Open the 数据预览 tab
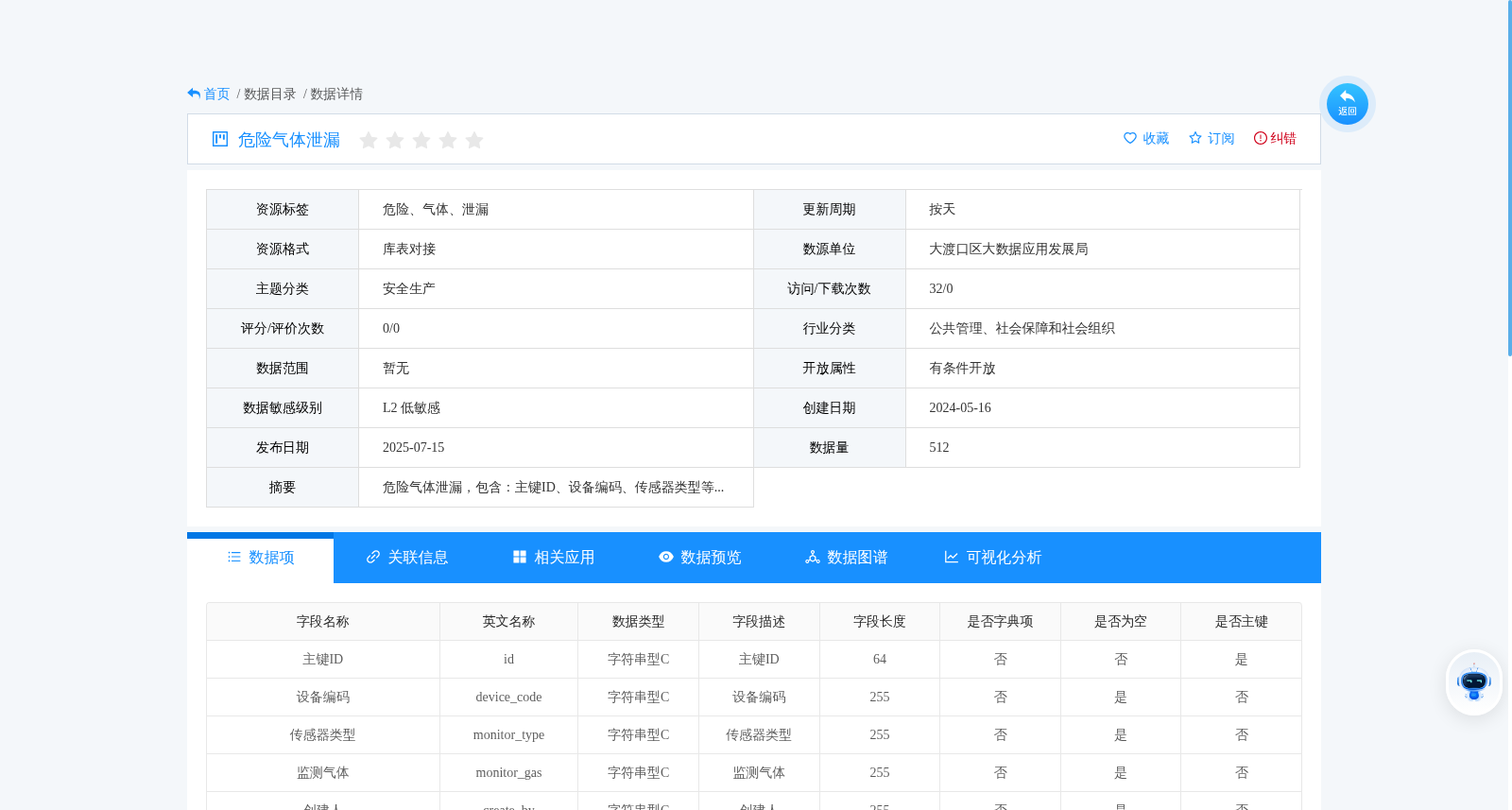This screenshot has height=810, width=1512. click(700, 558)
